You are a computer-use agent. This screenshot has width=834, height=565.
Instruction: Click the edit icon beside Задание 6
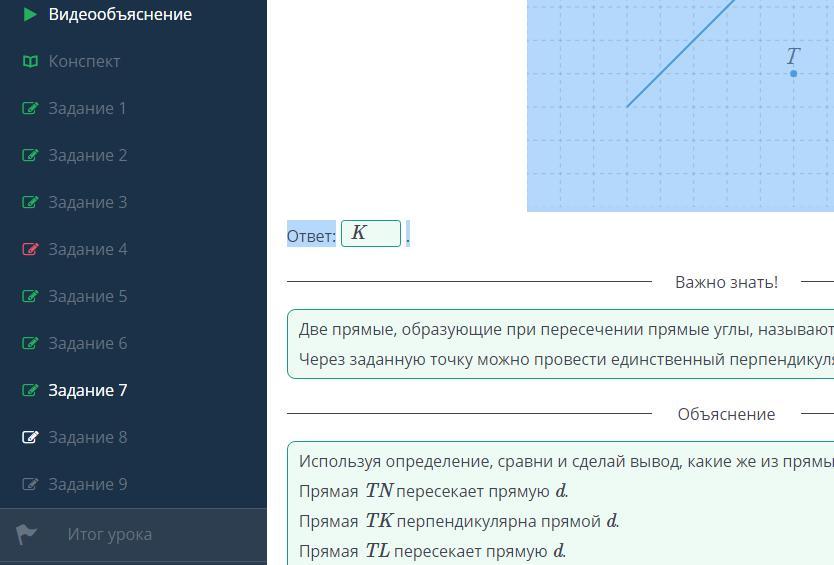[30, 343]
